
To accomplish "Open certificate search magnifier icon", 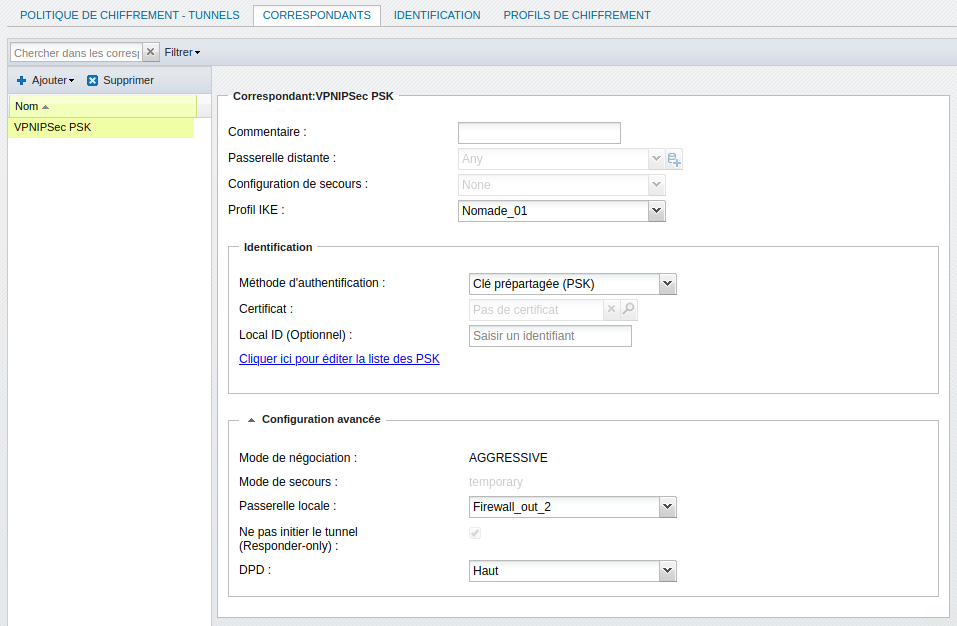I will point(629,309).
